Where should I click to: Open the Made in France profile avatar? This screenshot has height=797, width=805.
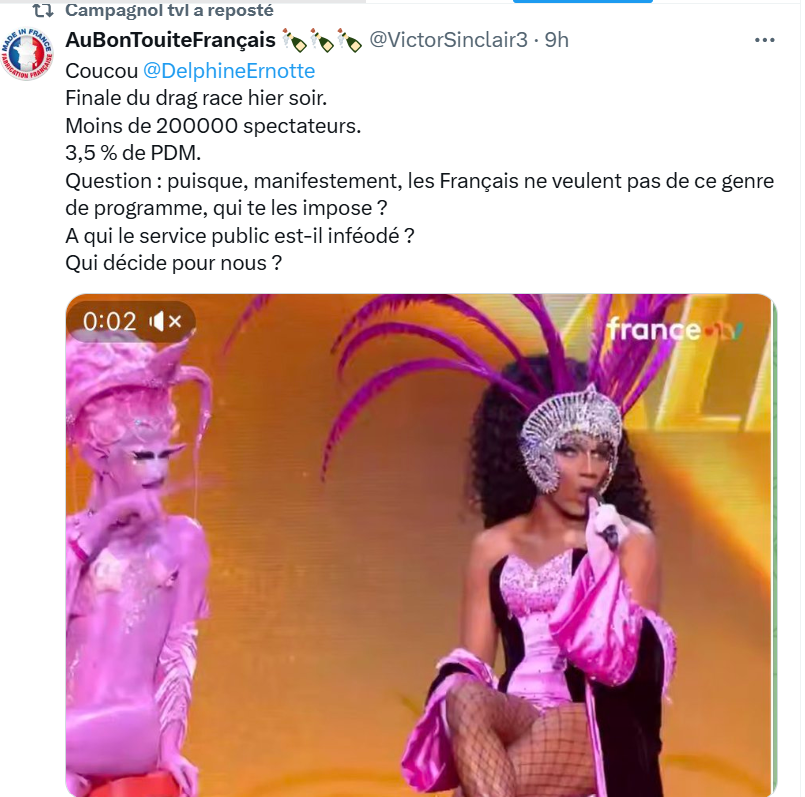click(27, 54)
